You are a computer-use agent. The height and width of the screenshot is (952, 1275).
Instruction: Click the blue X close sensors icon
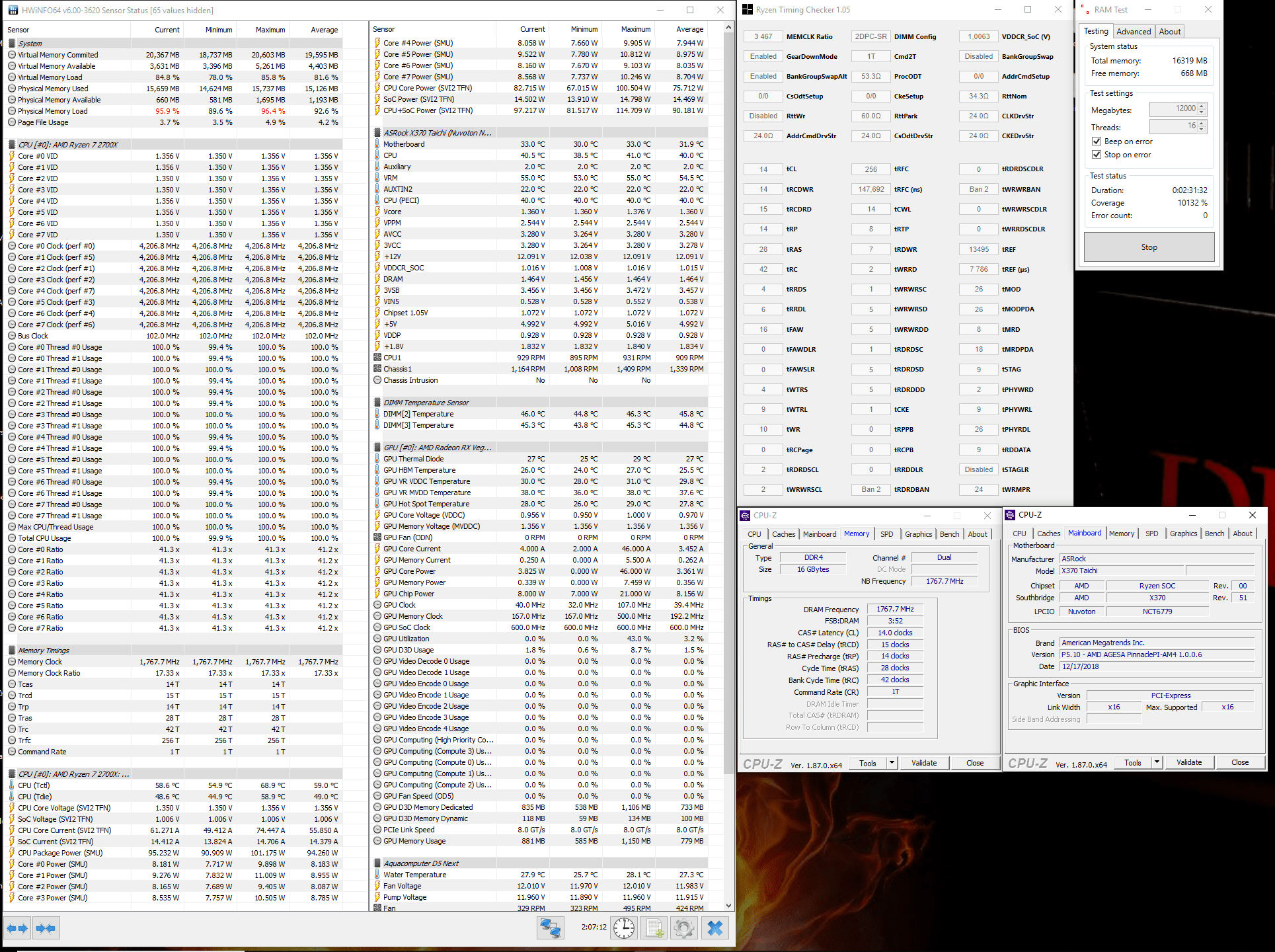click(715, 928)
